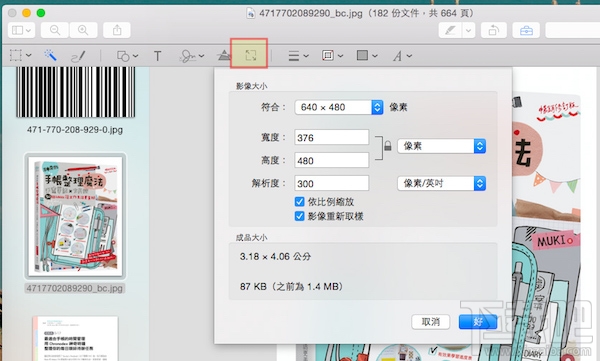Screen dimensions: 600x361
Task: Click the zoom in magnifier icon
Action: pyautogui.click(x=83, y=30)
